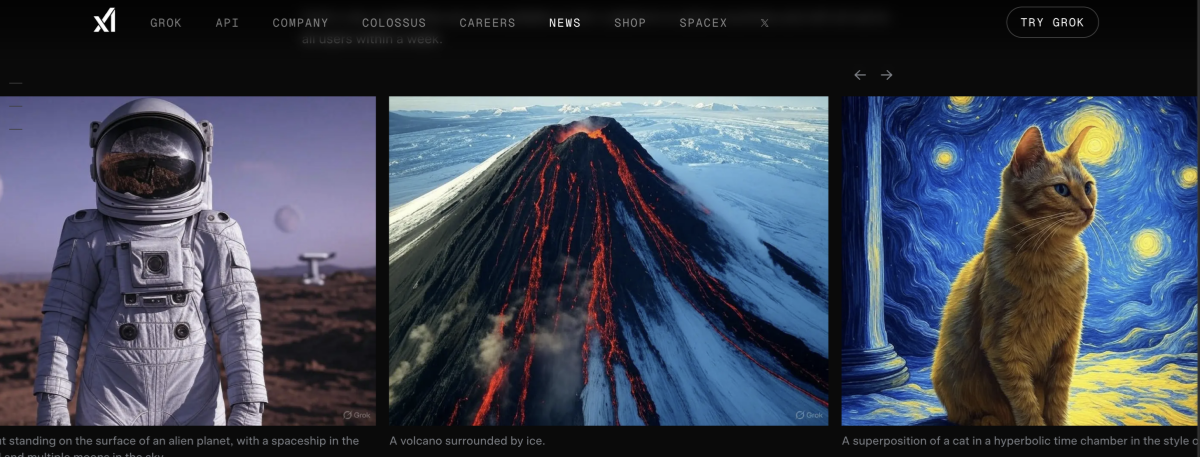Visit the CAREERS section
Screen dimensions: 1200x457
pos(487,23)
